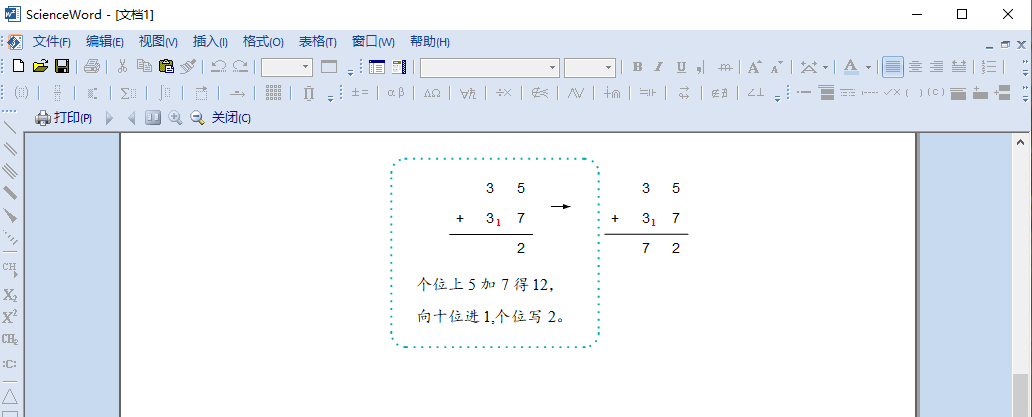
Task: Click the 打印(P) print button
Action: [x=63, y=118]
